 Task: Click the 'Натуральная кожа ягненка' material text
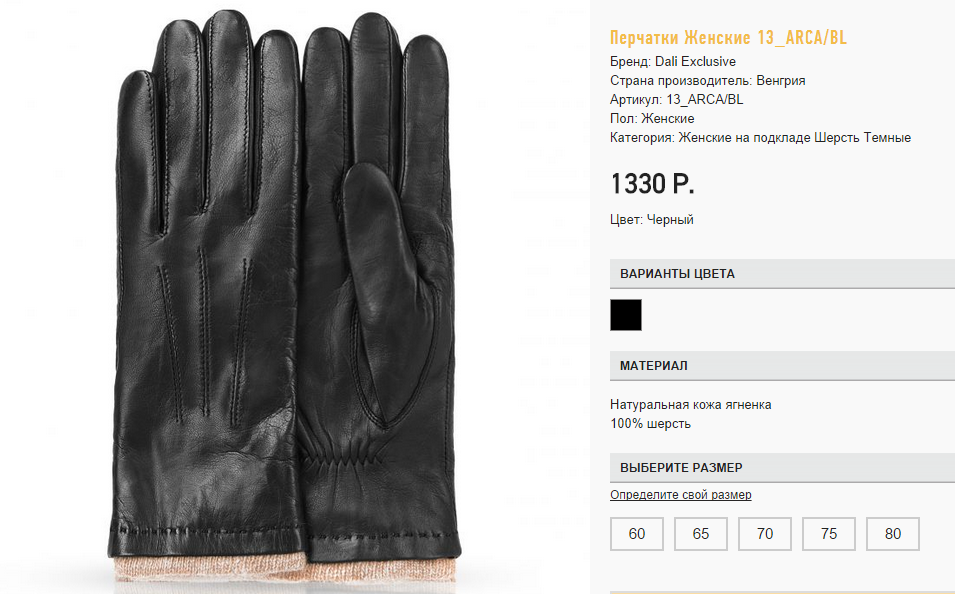click(690, 405)
